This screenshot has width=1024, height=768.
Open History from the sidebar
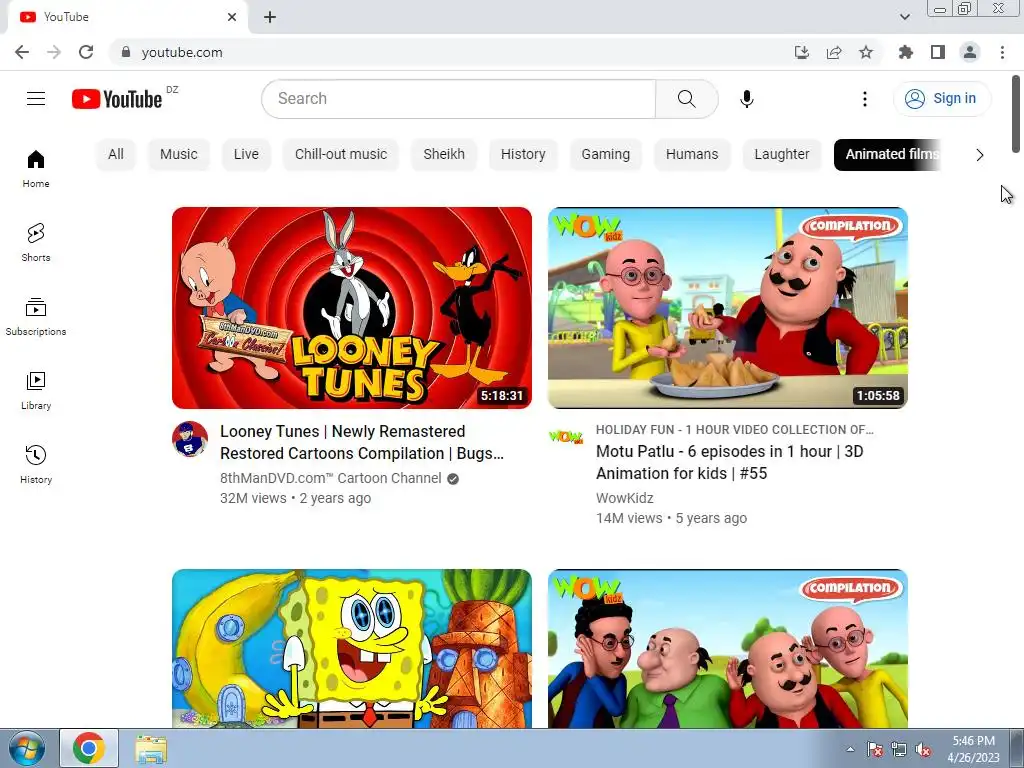point(36,464)
